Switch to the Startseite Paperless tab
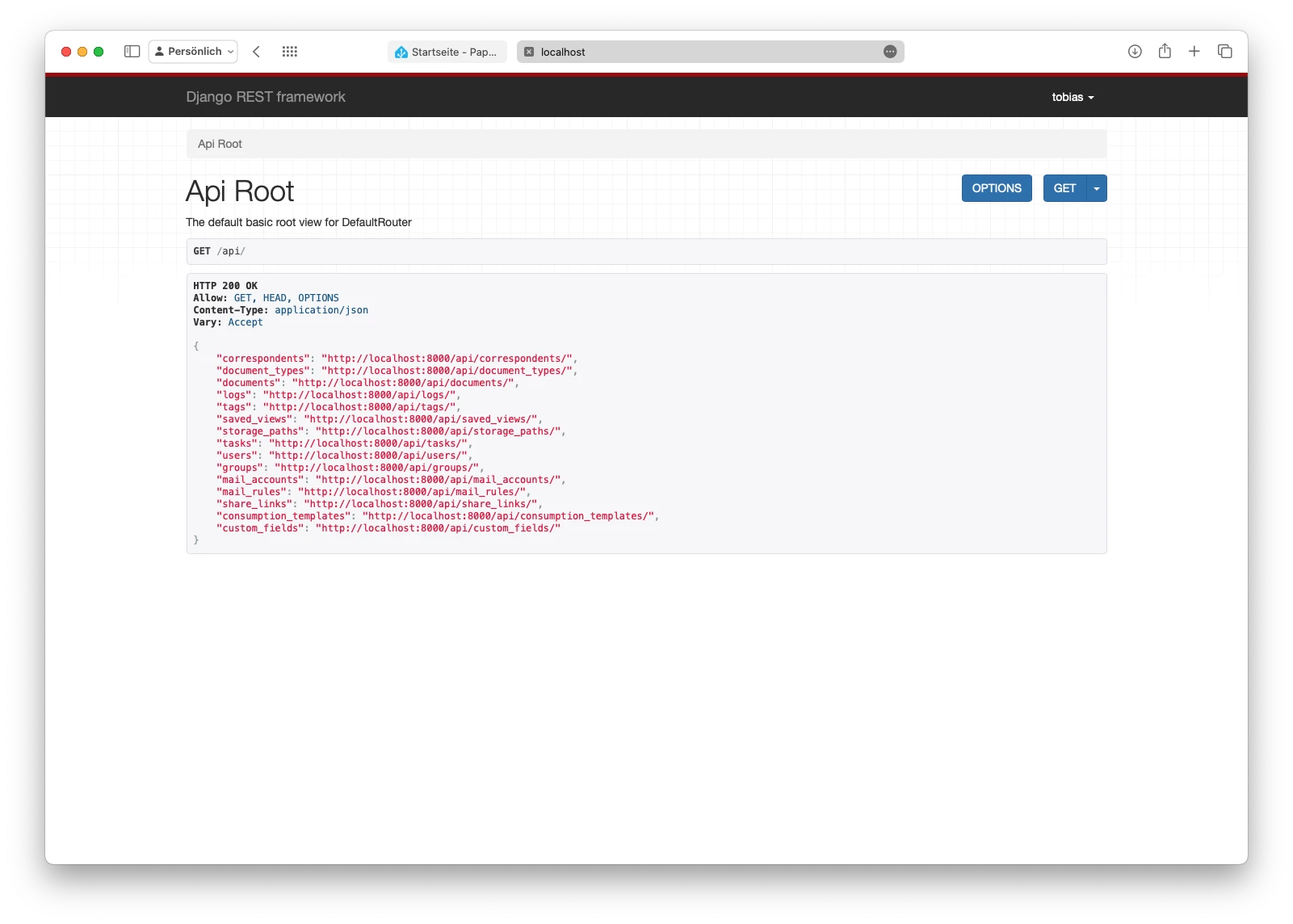 point(447,51)
